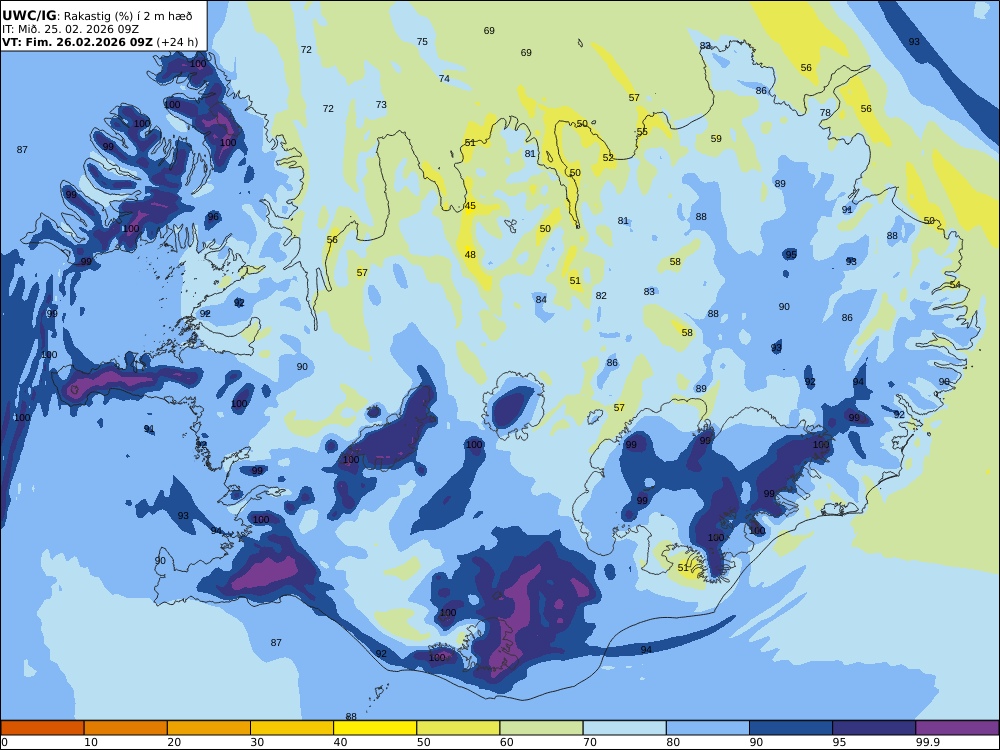This screenshot has width=1000, height=750.
Task: Click the map value '52'
Action: pyautogui.click(x=608, y=158)
